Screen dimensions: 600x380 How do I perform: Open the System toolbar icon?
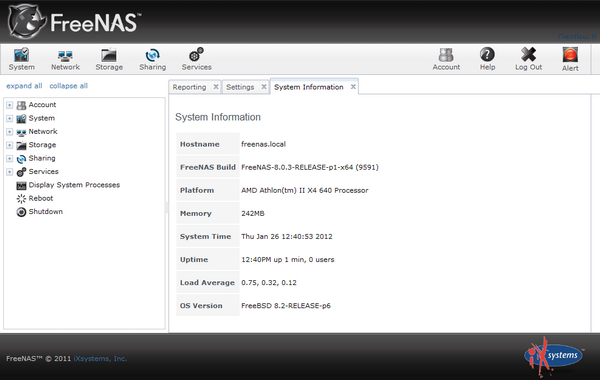click(x=21, y=59)
